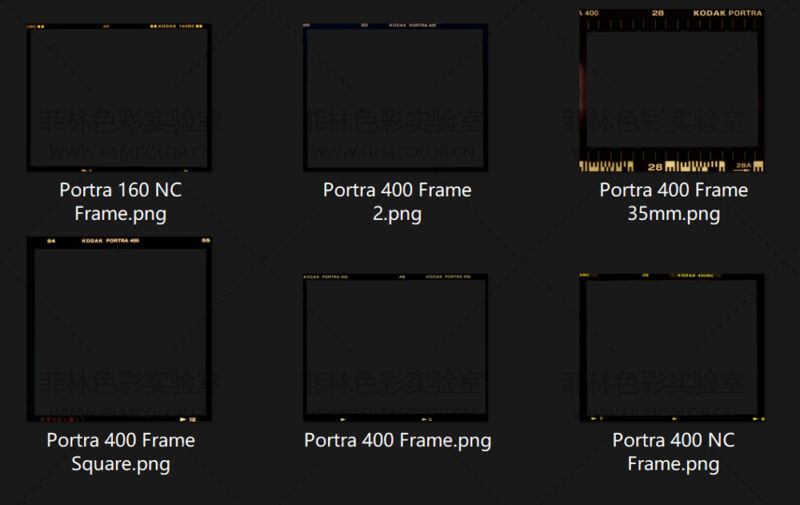800x505 pixels.
Task: Select the Portra 400 Frame.png thumbnail image
Action: point(396,347)
